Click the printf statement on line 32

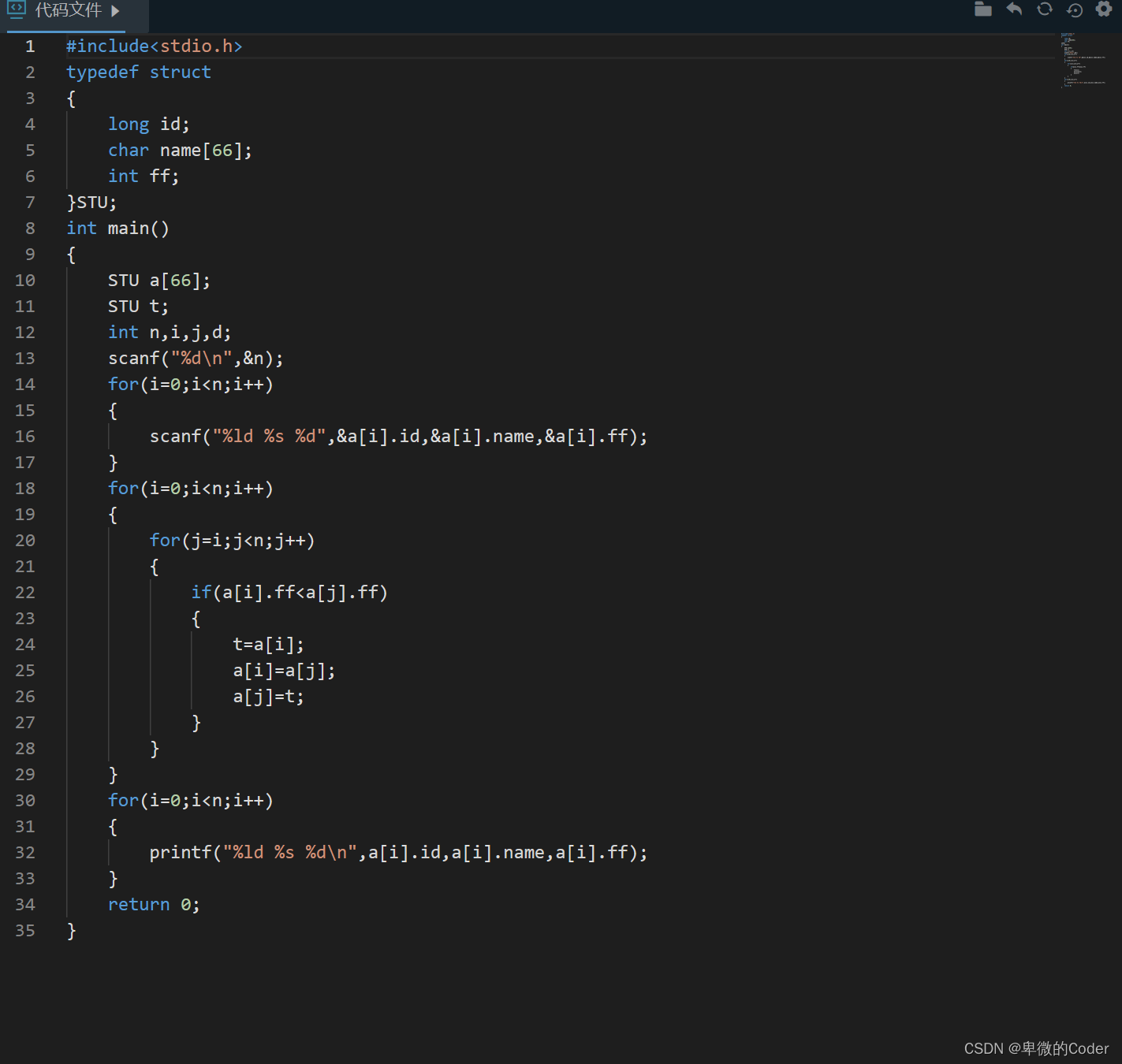pos(399,853)
